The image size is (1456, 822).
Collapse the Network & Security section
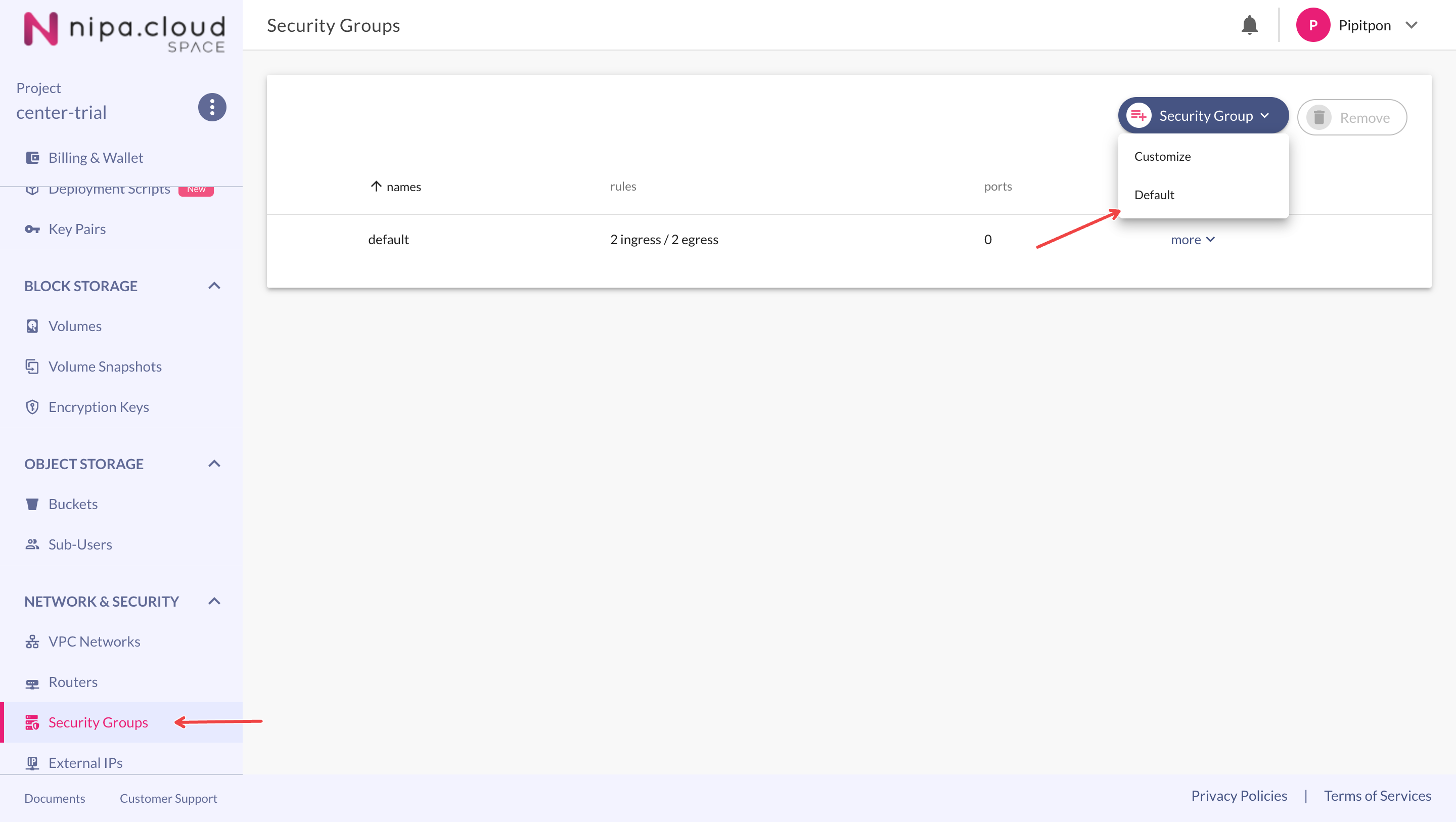coord(214,601)
